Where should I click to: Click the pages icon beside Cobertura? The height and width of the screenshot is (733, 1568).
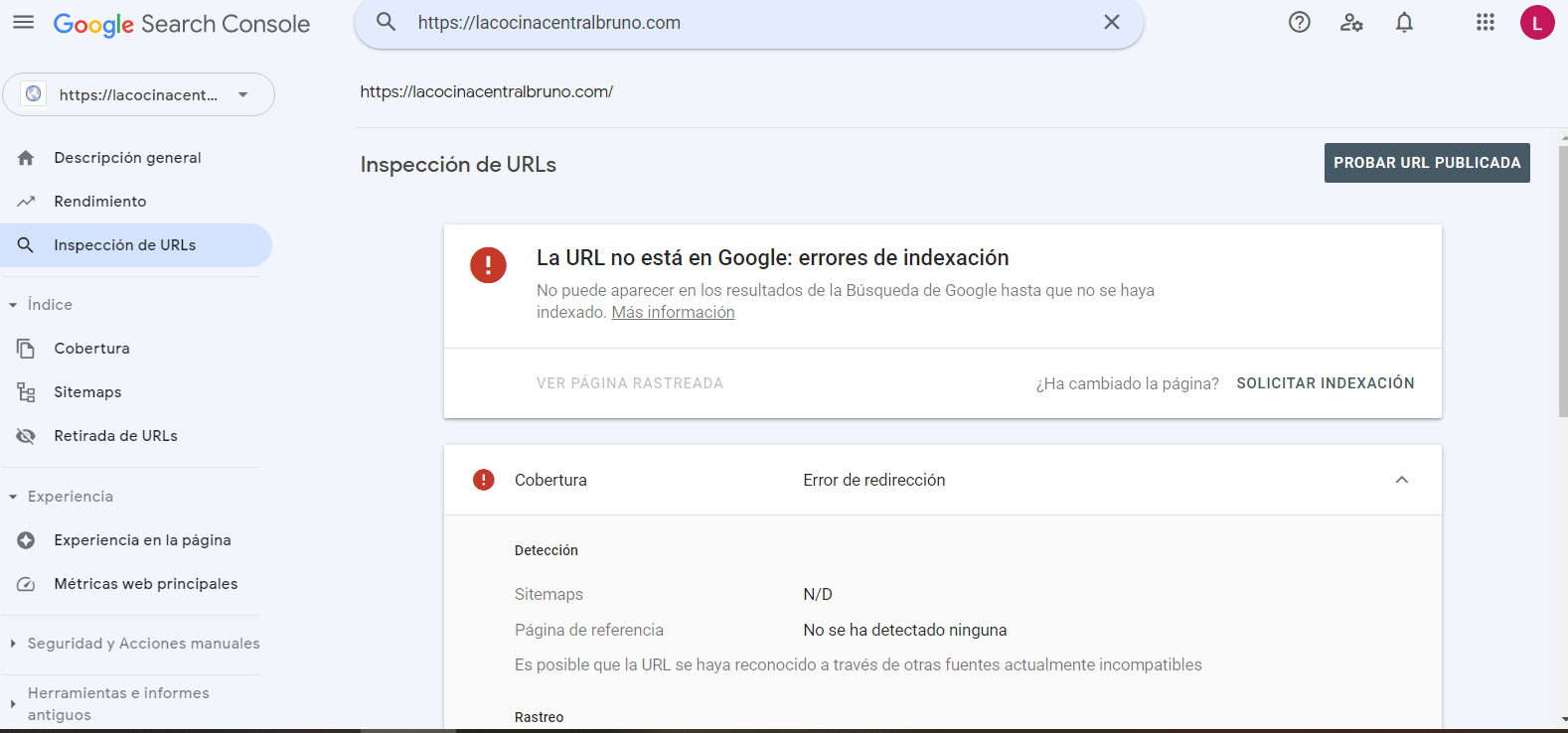(26, 349)
